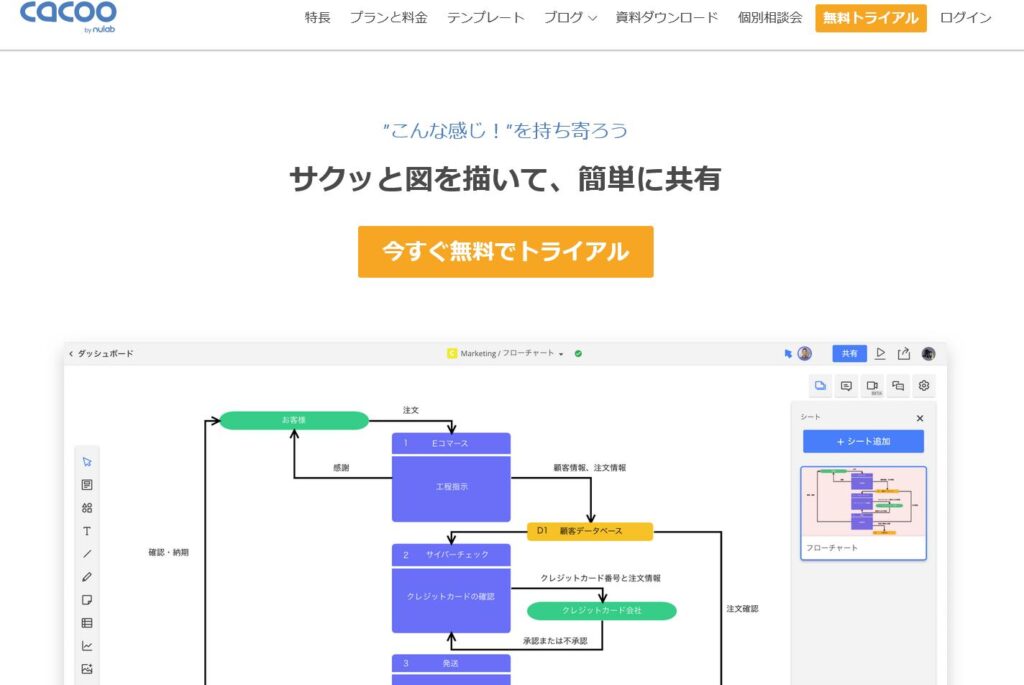Screen dimensions: 1024x685
Task: Select the arrow selection tool
Action: 88,461
